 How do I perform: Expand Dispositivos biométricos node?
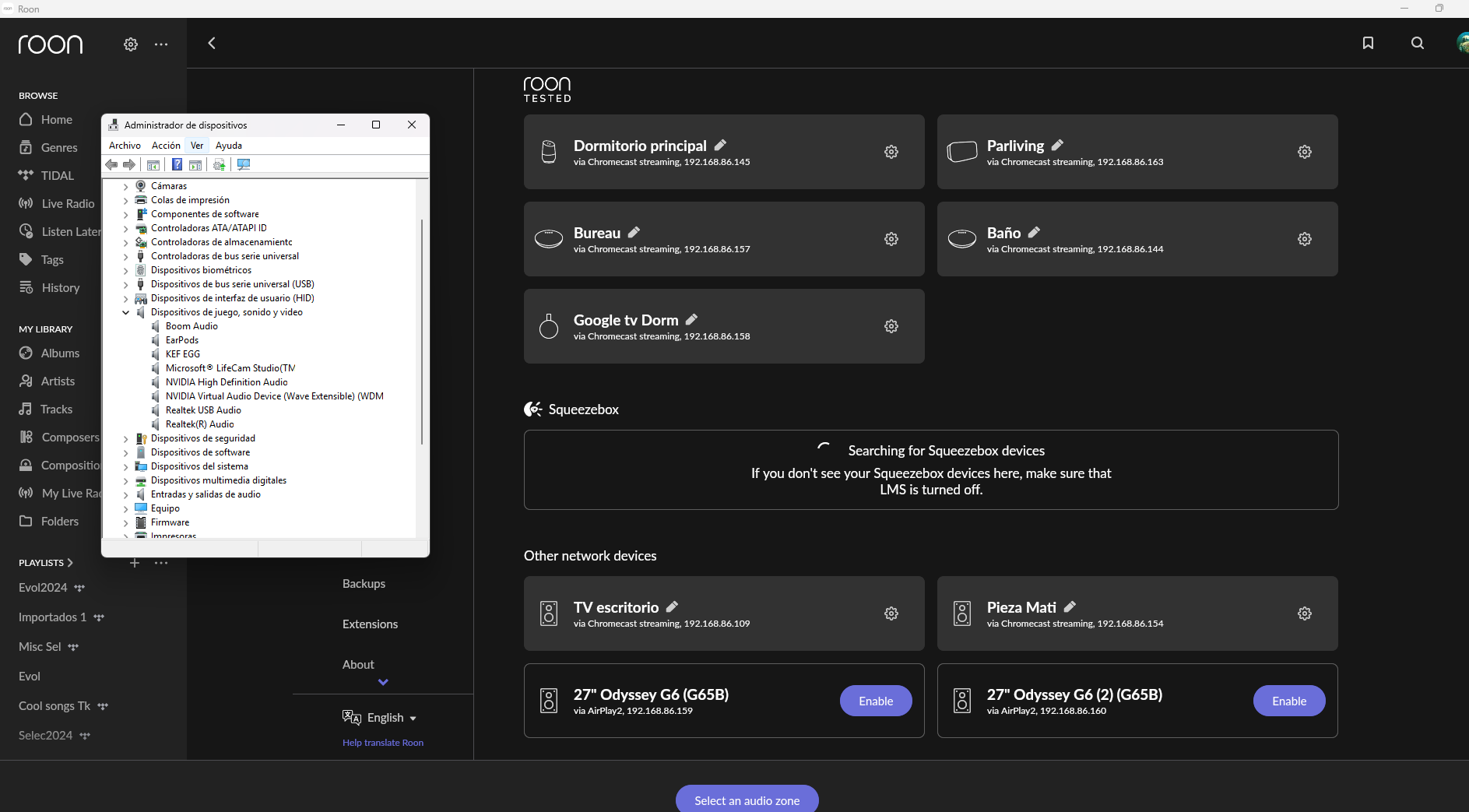point(126,271)
